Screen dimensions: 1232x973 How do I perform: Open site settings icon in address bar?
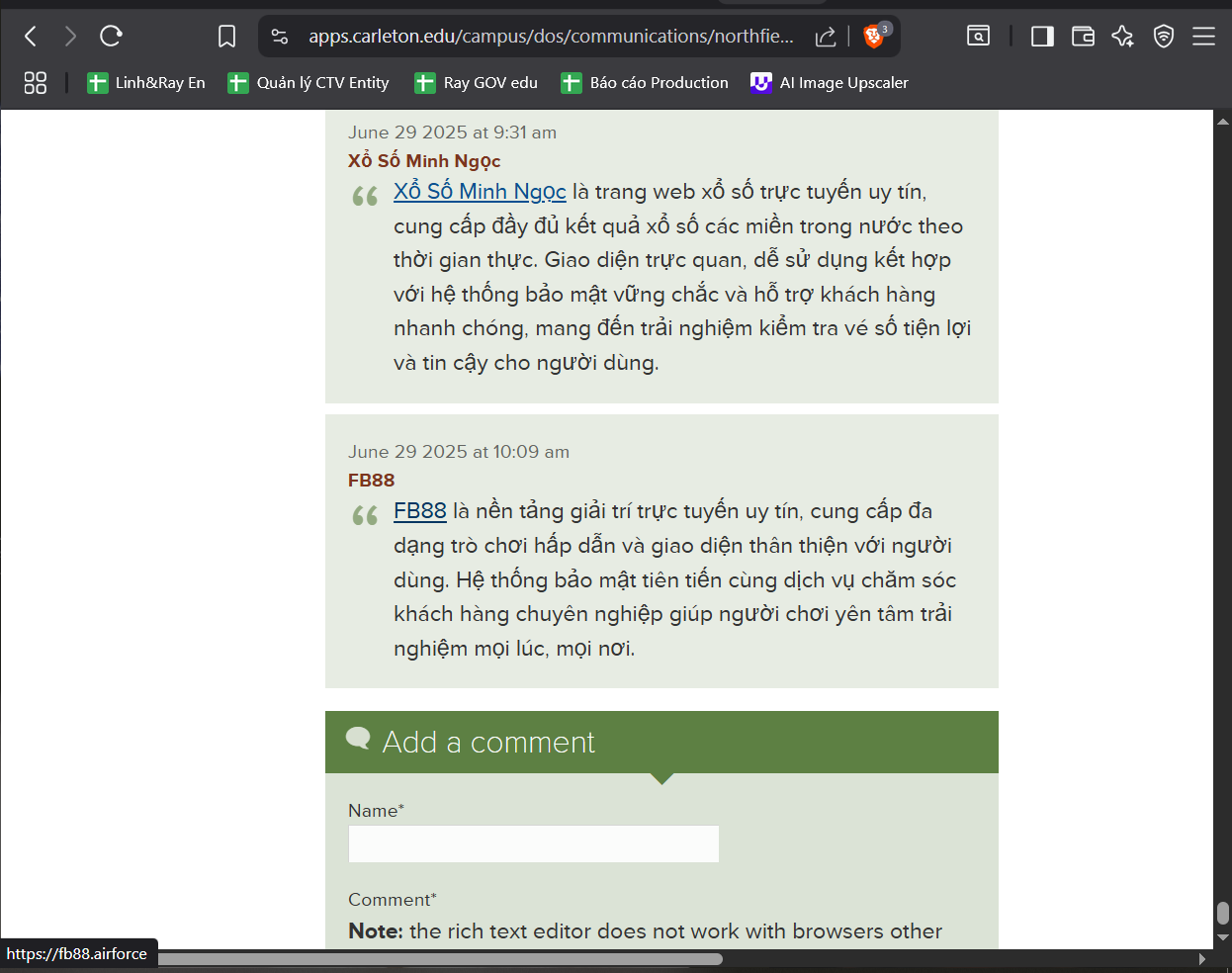[280, 37]
